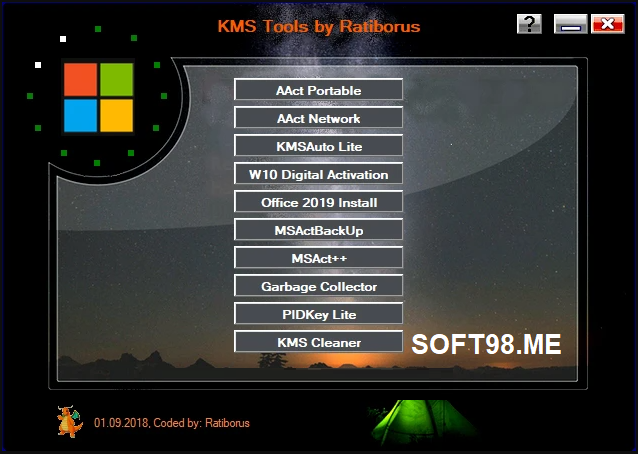Minimize the KMS Tools window
Image resolution: width=638 pixels, height=454 pixels.
tap(571, 24)
